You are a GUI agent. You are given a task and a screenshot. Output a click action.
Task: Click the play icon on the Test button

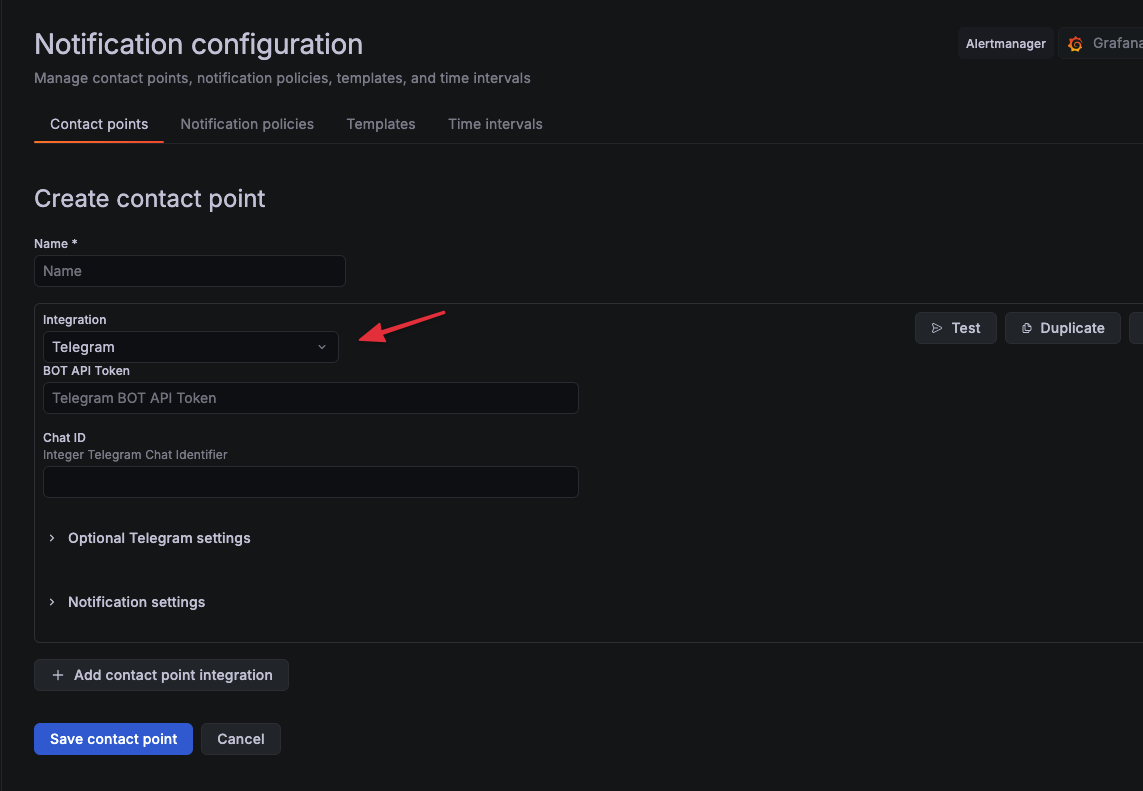(x=936, y=328)
